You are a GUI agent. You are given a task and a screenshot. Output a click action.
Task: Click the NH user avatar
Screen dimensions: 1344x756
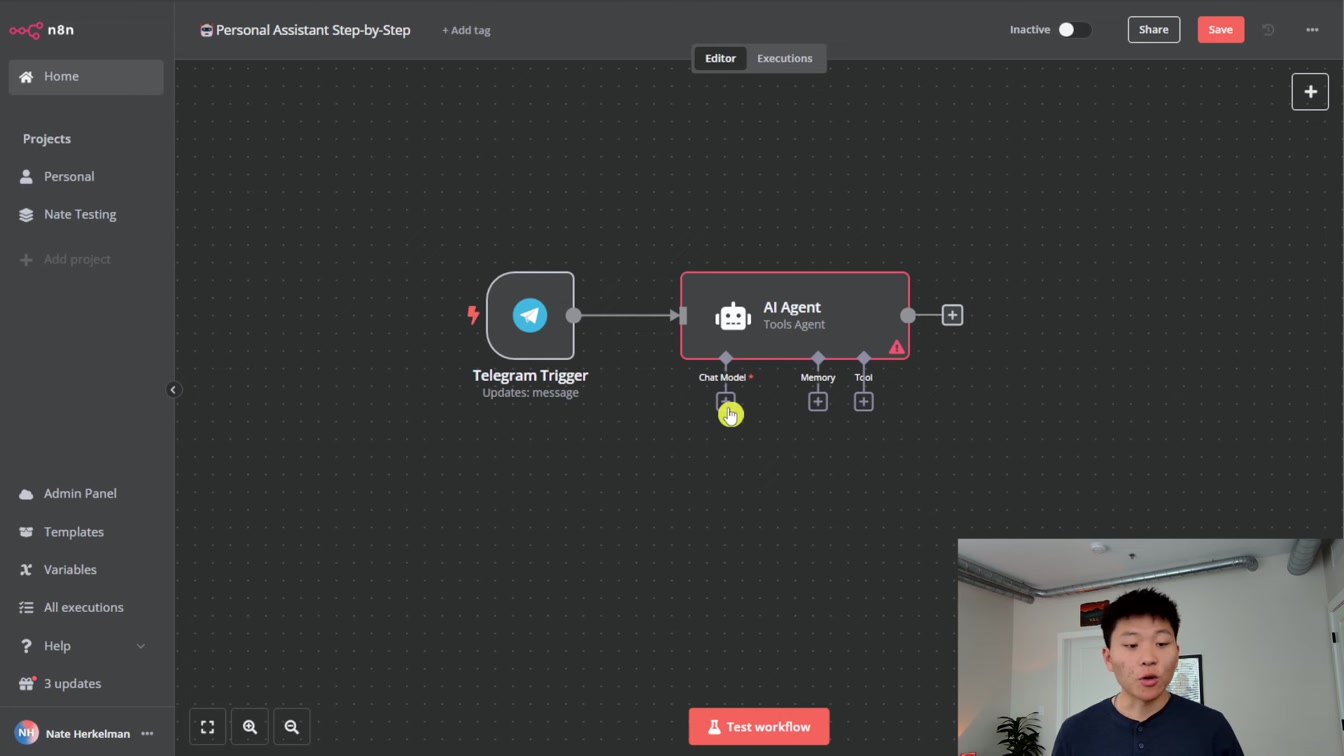pyautogui.click(x=27, y=734)
